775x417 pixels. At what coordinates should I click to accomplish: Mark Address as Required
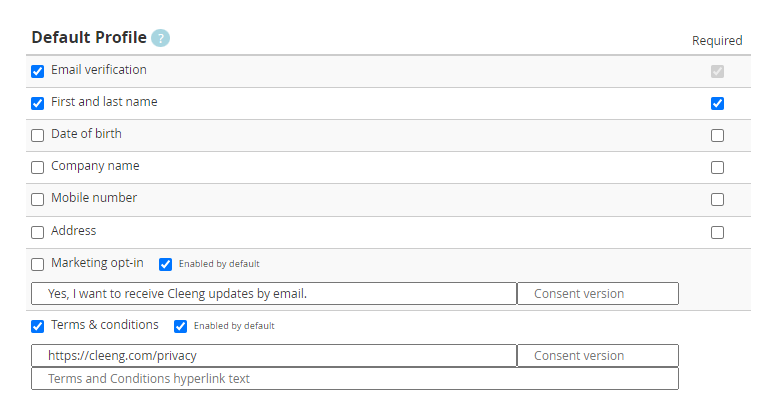point(717,232)
